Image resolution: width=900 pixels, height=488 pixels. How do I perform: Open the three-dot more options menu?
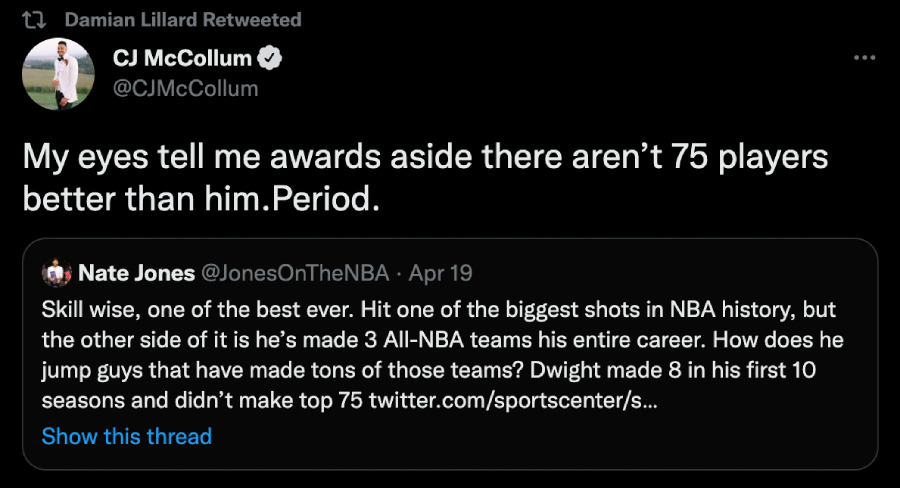pyautogui.click(x=864, y=59)
